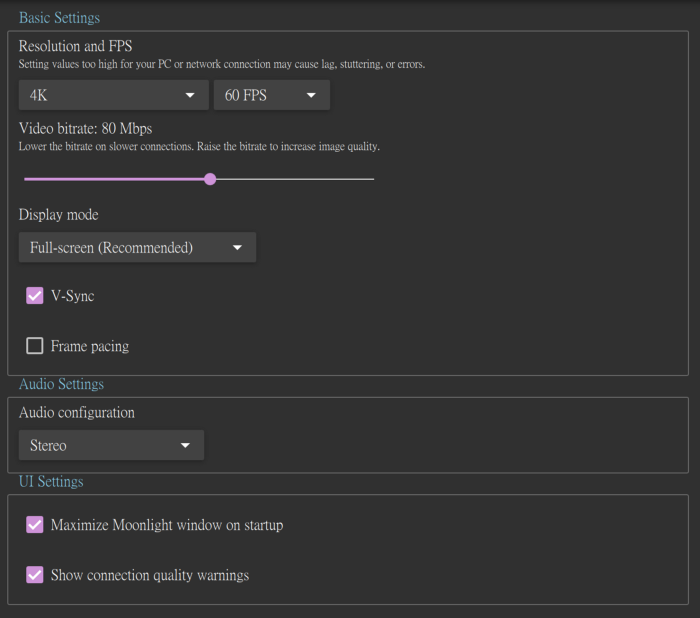Viewport: 700px width, 618px height.
Task: Click the Resolution and FPS label
Action: tap(75, 46)
